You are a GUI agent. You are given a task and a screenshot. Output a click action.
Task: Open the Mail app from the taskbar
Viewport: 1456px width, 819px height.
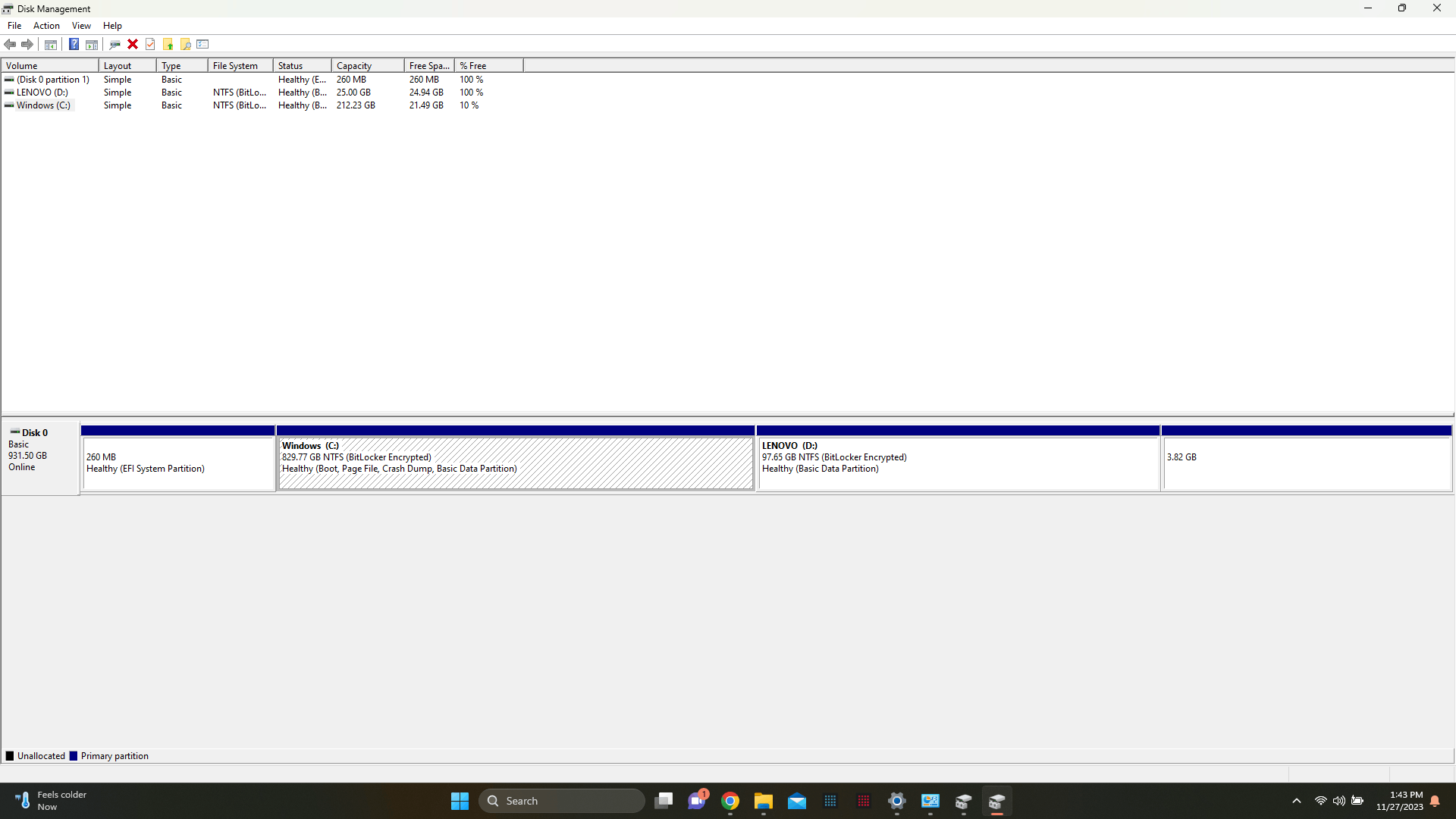797,801
